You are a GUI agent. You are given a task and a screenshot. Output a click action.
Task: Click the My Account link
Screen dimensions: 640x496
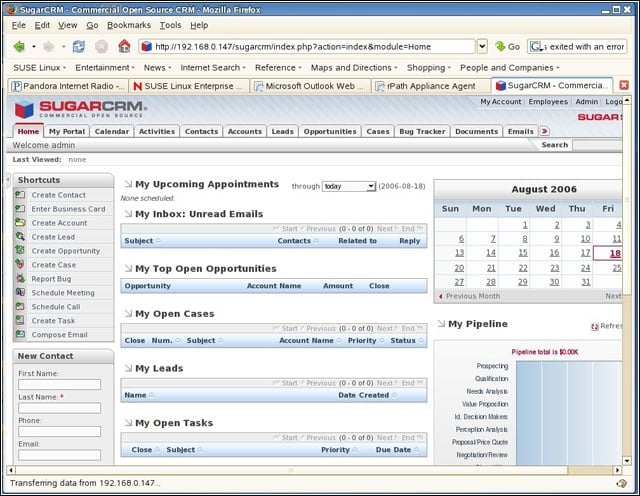click(500, 102)
